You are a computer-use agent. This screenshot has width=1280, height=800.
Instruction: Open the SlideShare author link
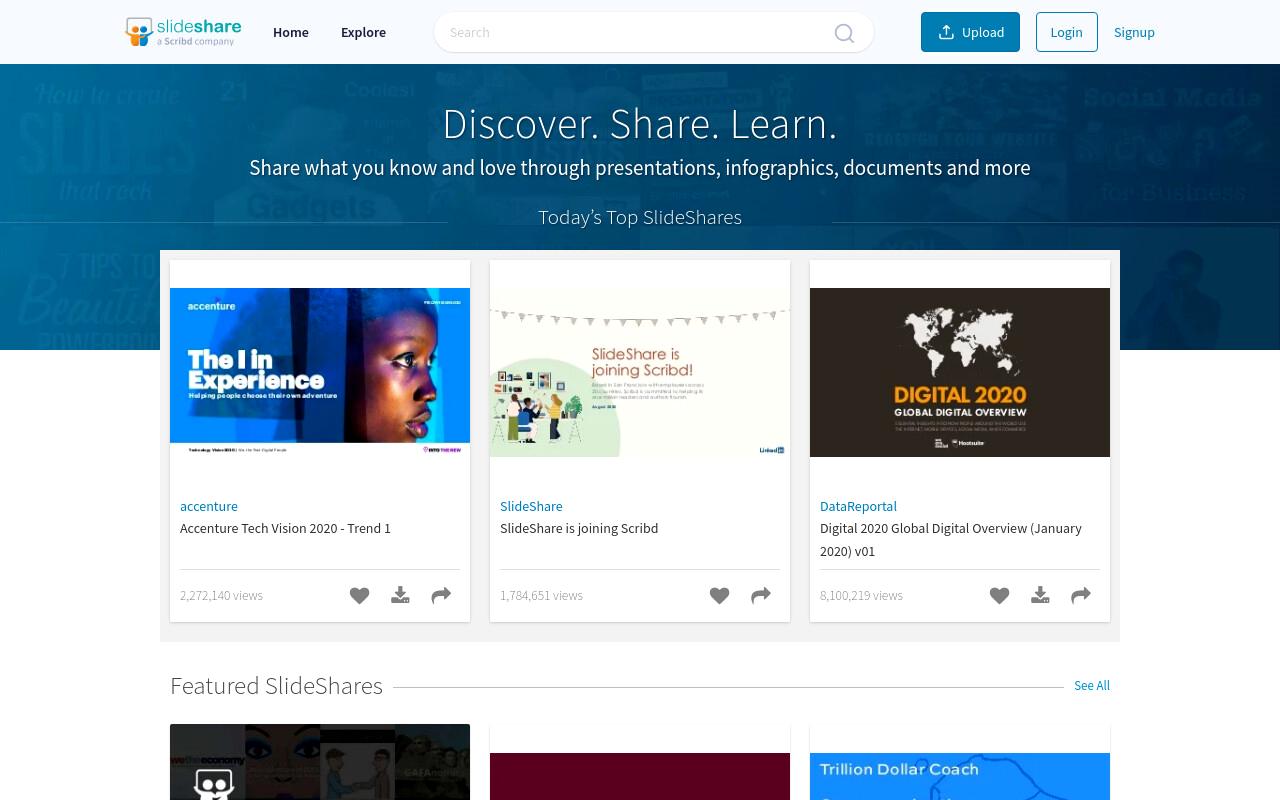(531, 506)
